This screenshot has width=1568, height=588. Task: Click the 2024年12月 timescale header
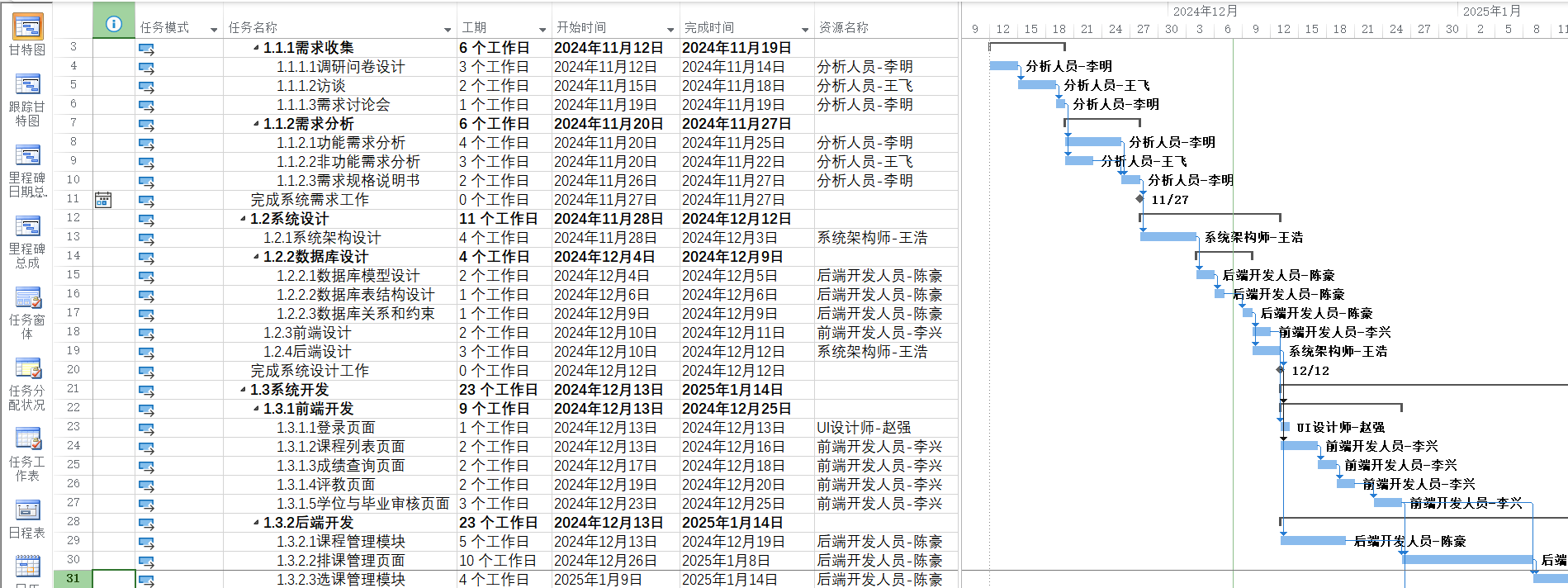(1205, 11)
